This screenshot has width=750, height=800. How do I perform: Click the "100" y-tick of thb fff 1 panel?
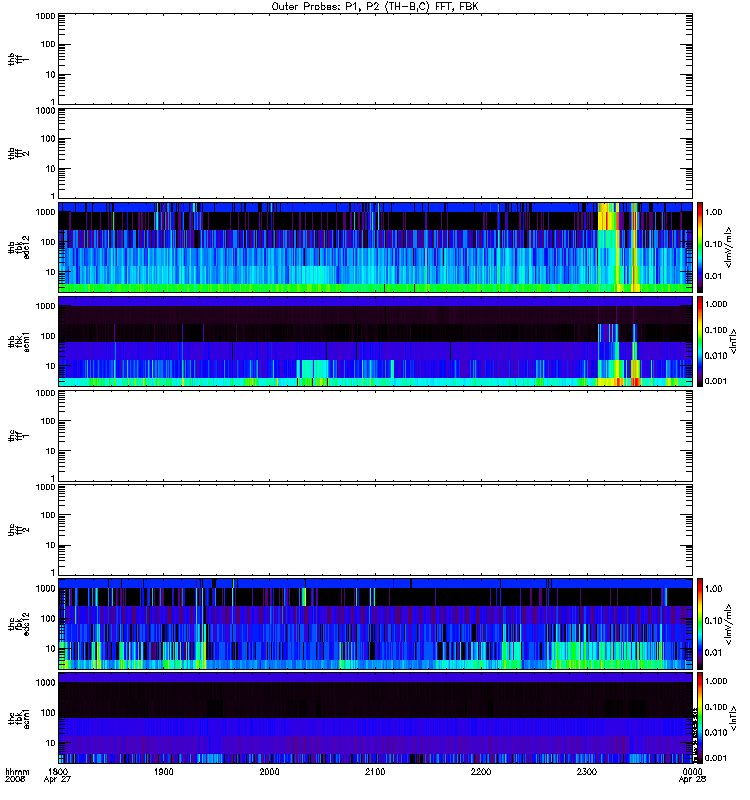pos(48,44)
